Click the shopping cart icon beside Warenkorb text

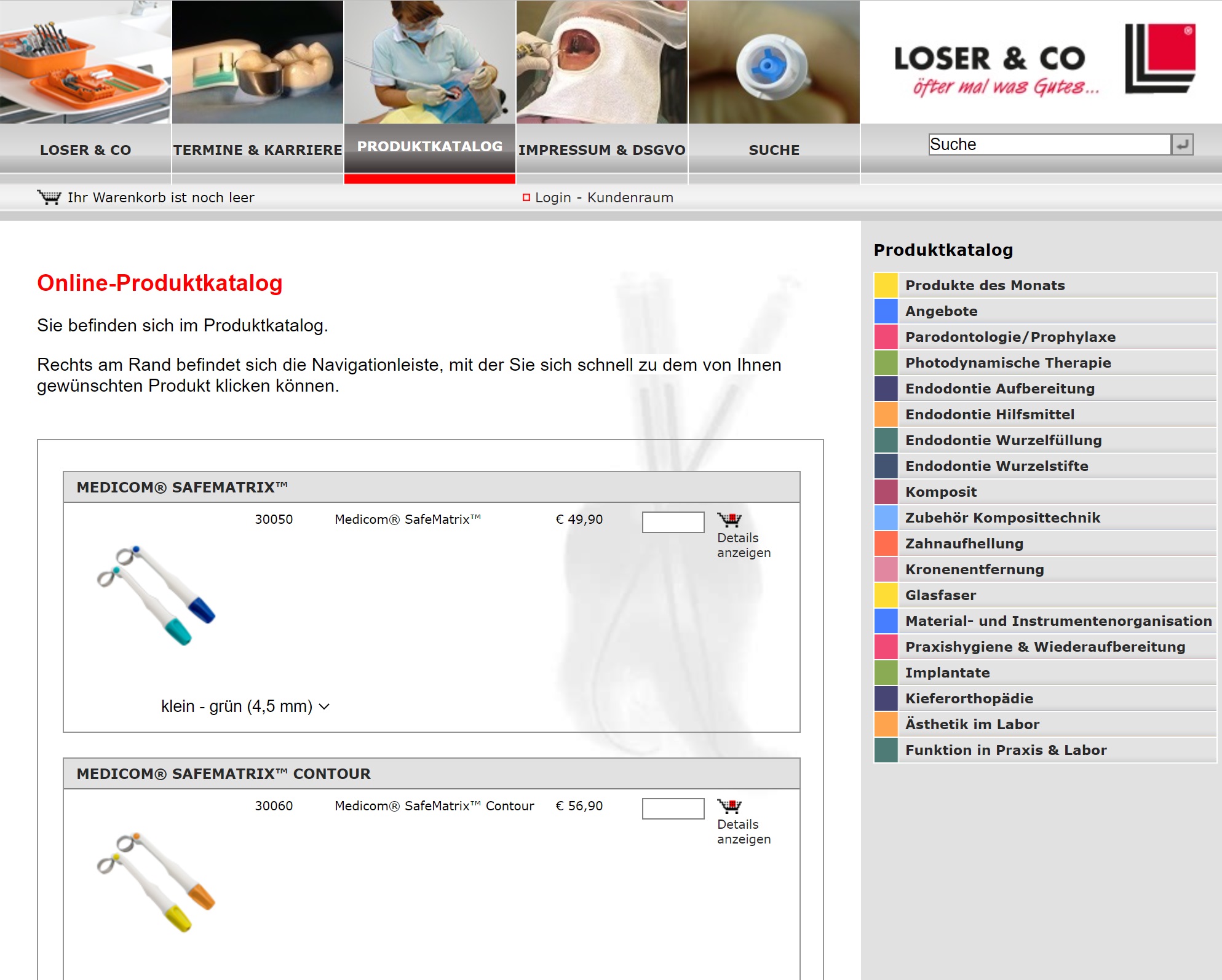[49, 197]
